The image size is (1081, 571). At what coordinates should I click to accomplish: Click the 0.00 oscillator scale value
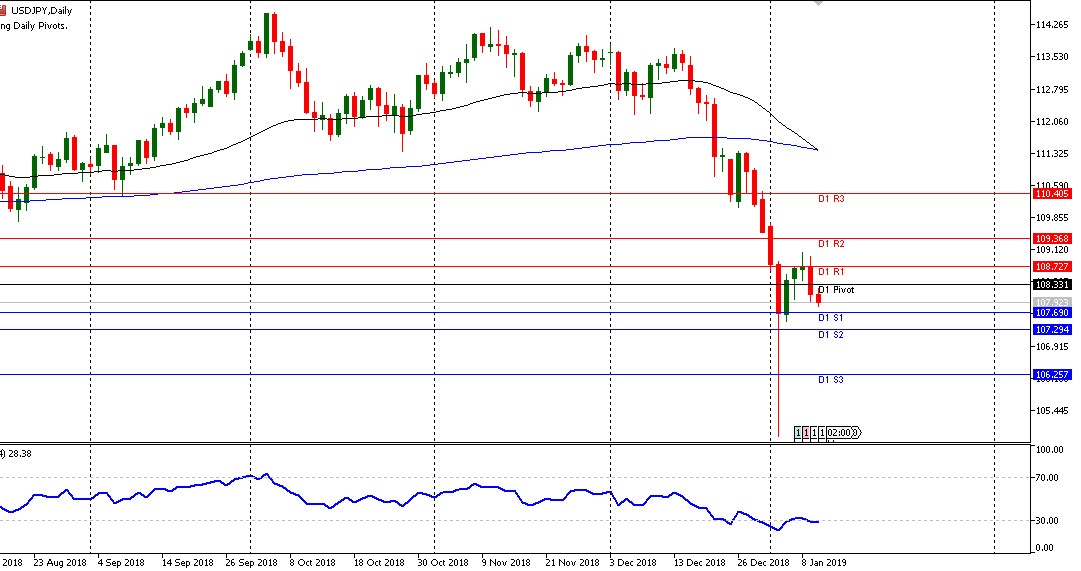pos(1044,548)
